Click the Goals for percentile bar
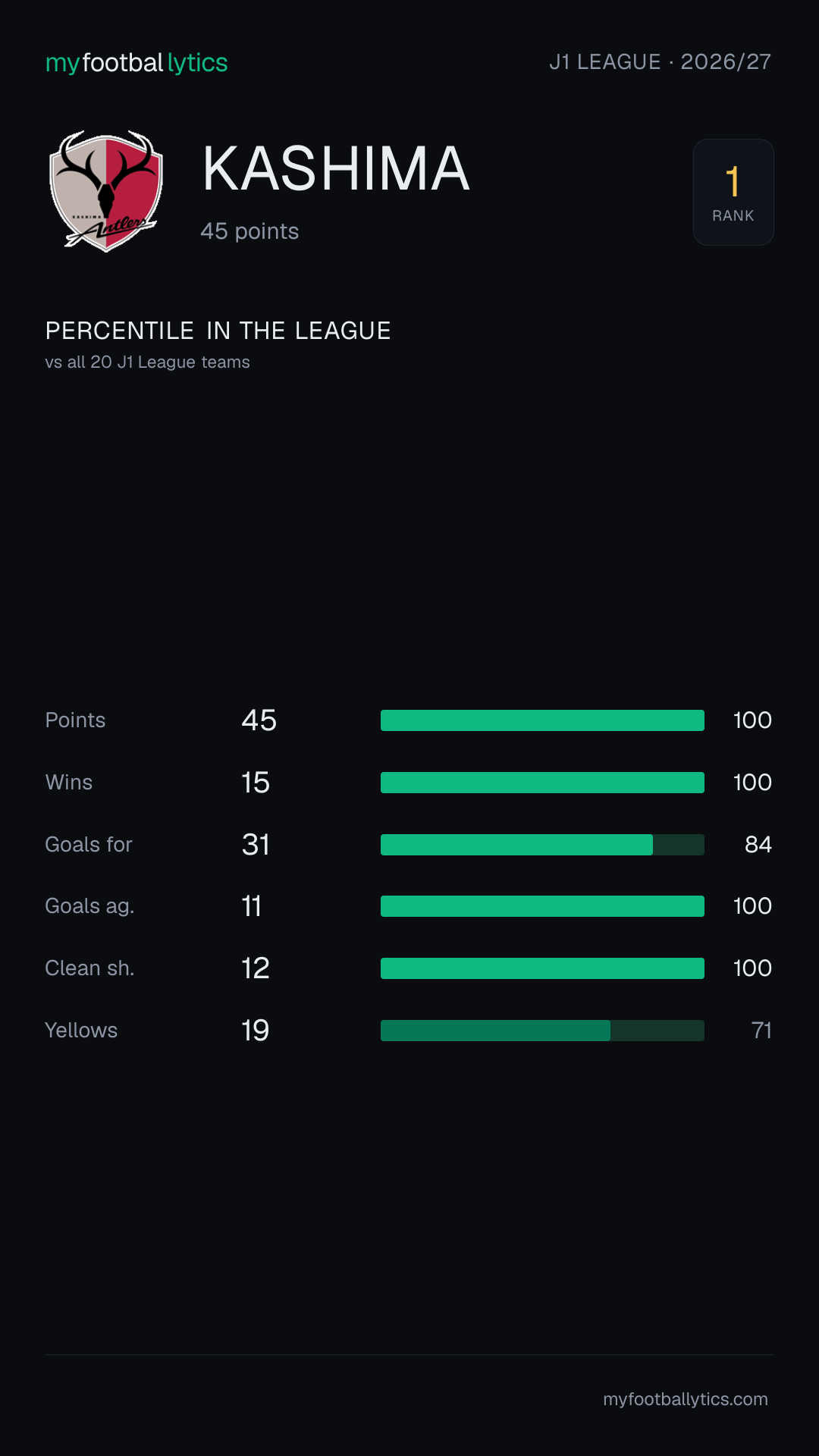 point(542,845)
